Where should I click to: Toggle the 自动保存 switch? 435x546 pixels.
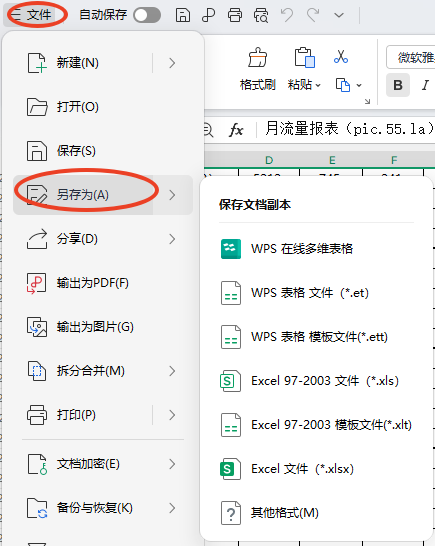coord(147,15)
